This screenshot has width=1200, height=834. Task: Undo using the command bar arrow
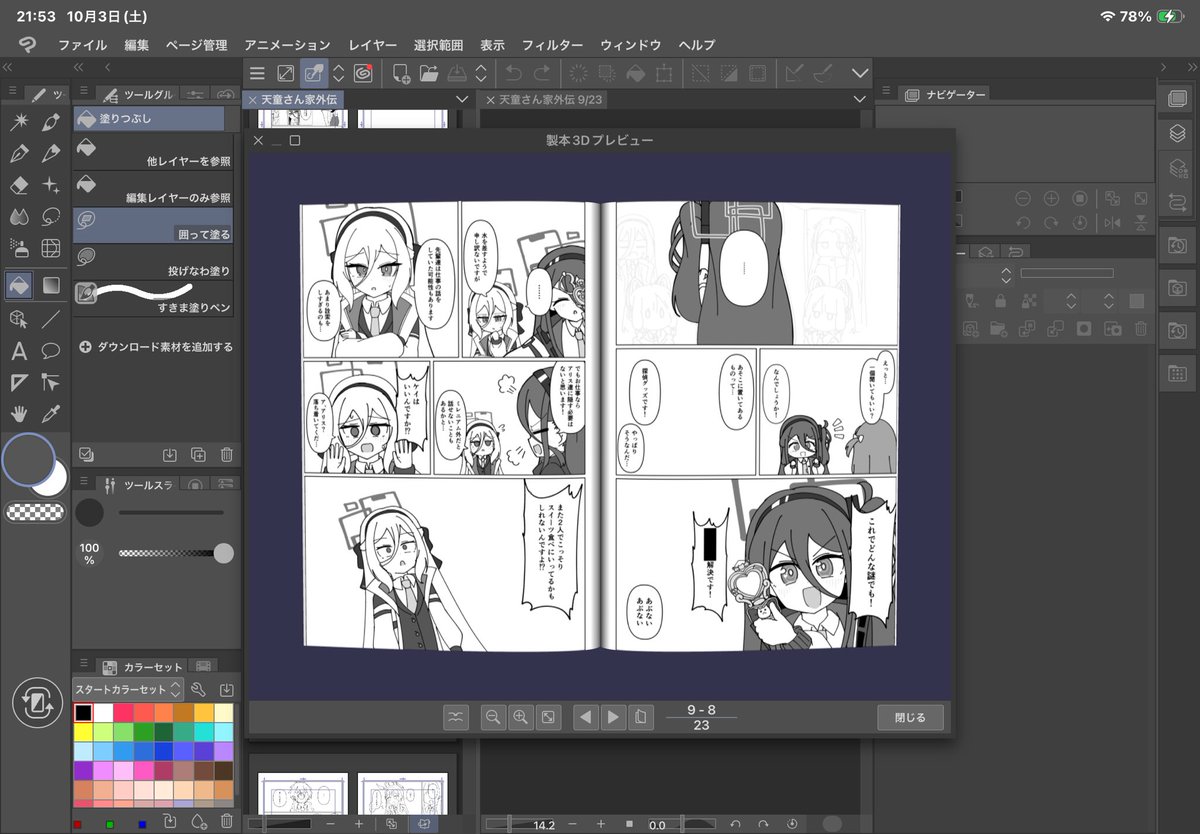tap(513, 73)
